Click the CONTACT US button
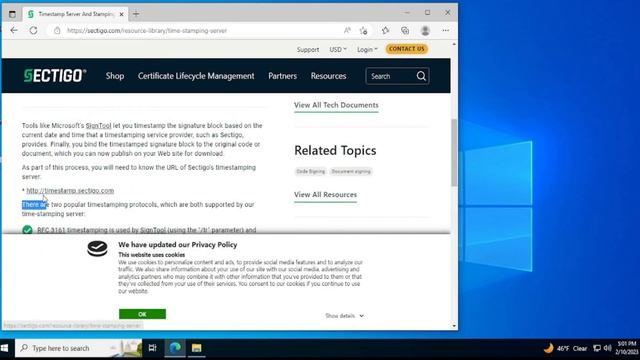640x360 pixels. [x=407, y=49]
